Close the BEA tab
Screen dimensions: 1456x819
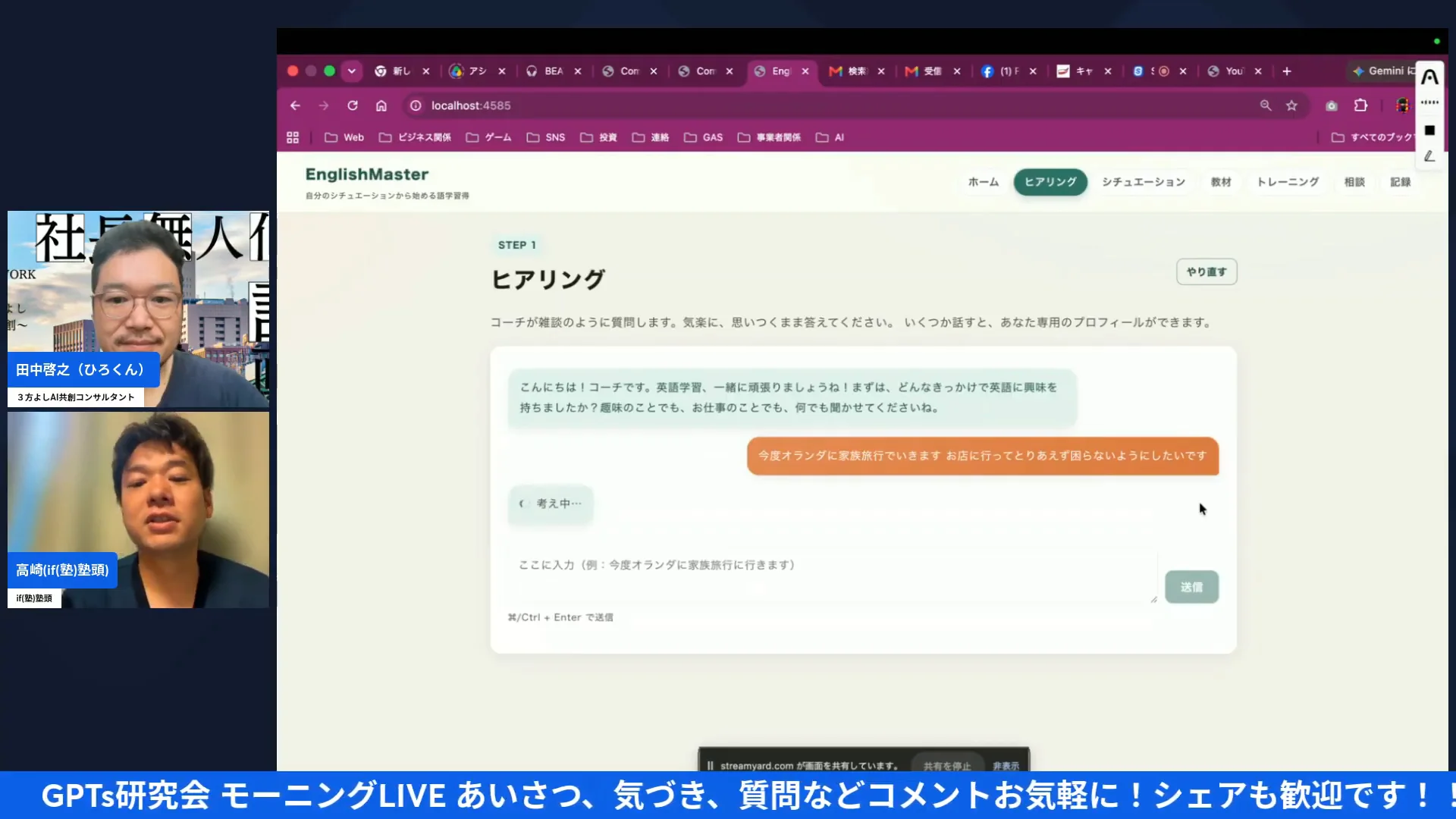coord(578,71)
